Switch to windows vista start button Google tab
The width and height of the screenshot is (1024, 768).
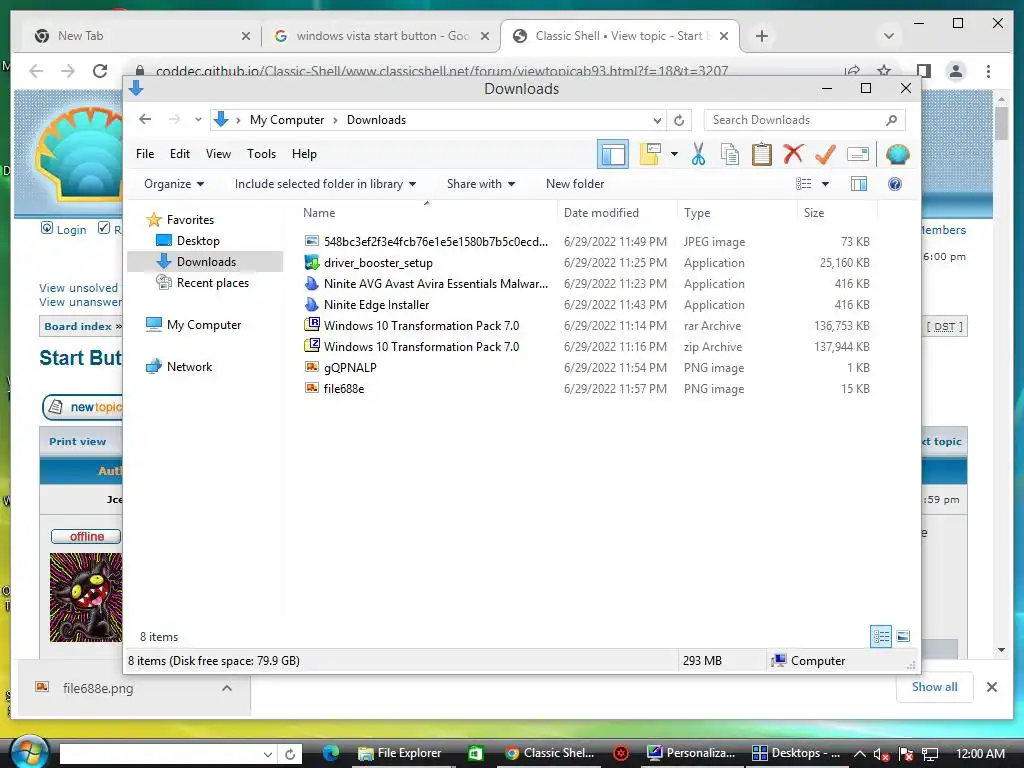(x=382, y=36)
